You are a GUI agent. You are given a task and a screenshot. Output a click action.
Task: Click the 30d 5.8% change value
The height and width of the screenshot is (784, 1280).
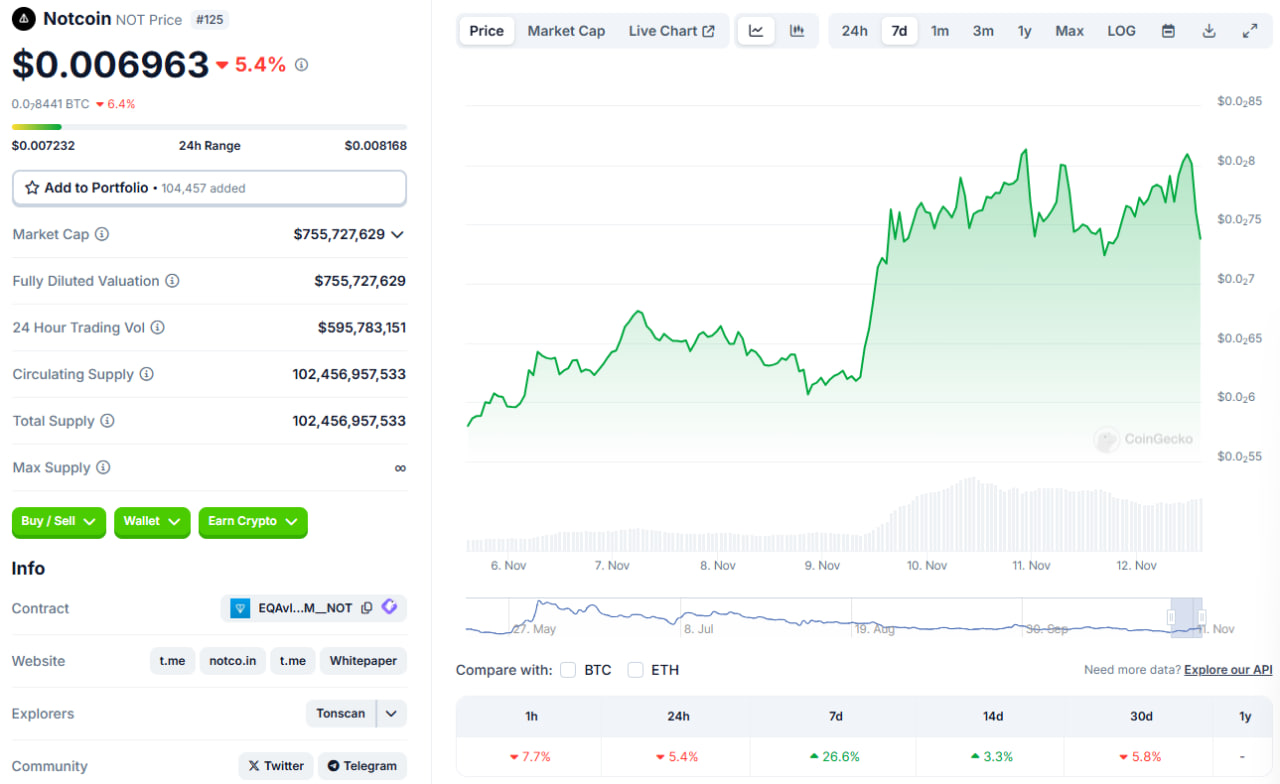(1141, 757)
